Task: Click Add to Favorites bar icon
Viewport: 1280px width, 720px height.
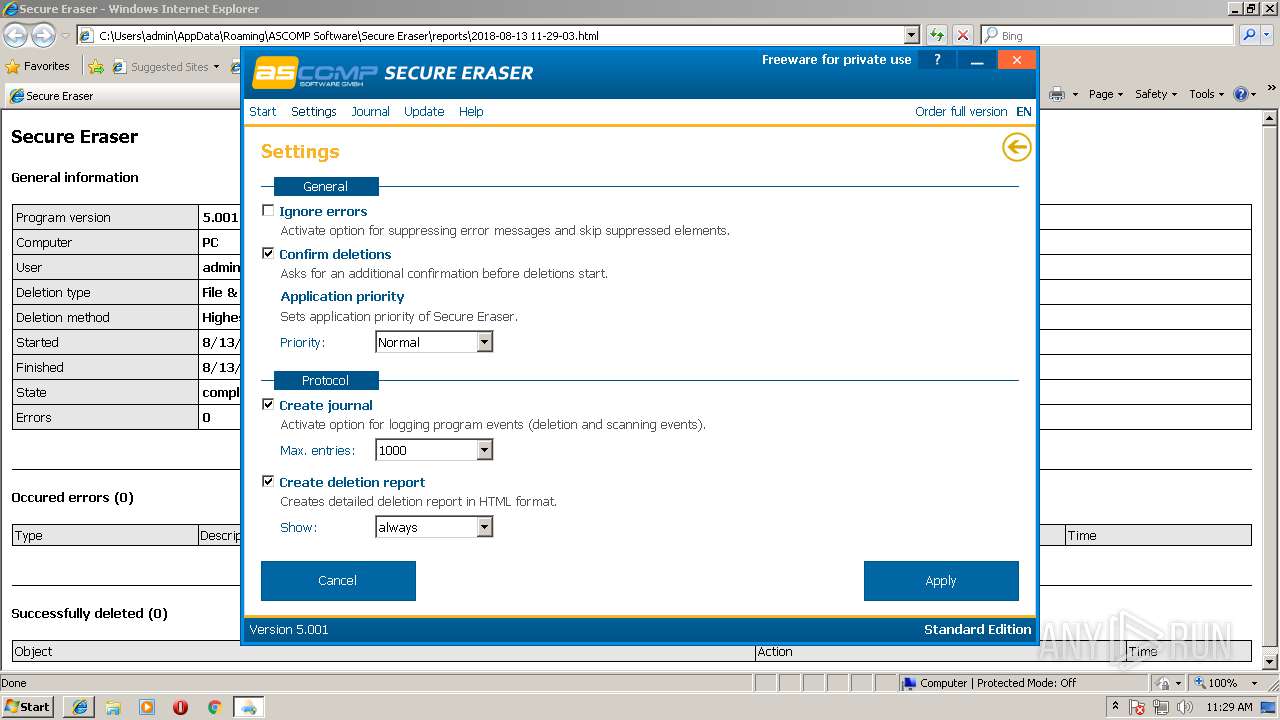Action: click(96, 67)
